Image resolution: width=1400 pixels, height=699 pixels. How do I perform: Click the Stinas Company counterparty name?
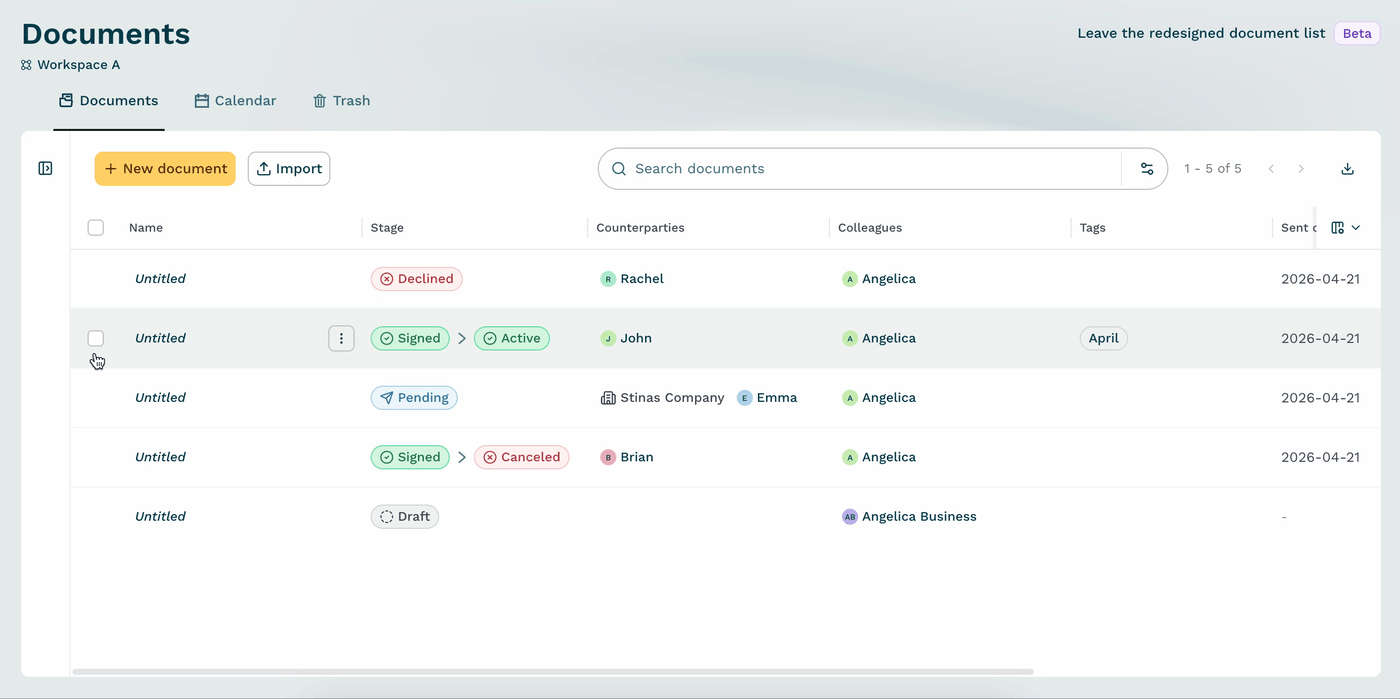click(672, 397)
